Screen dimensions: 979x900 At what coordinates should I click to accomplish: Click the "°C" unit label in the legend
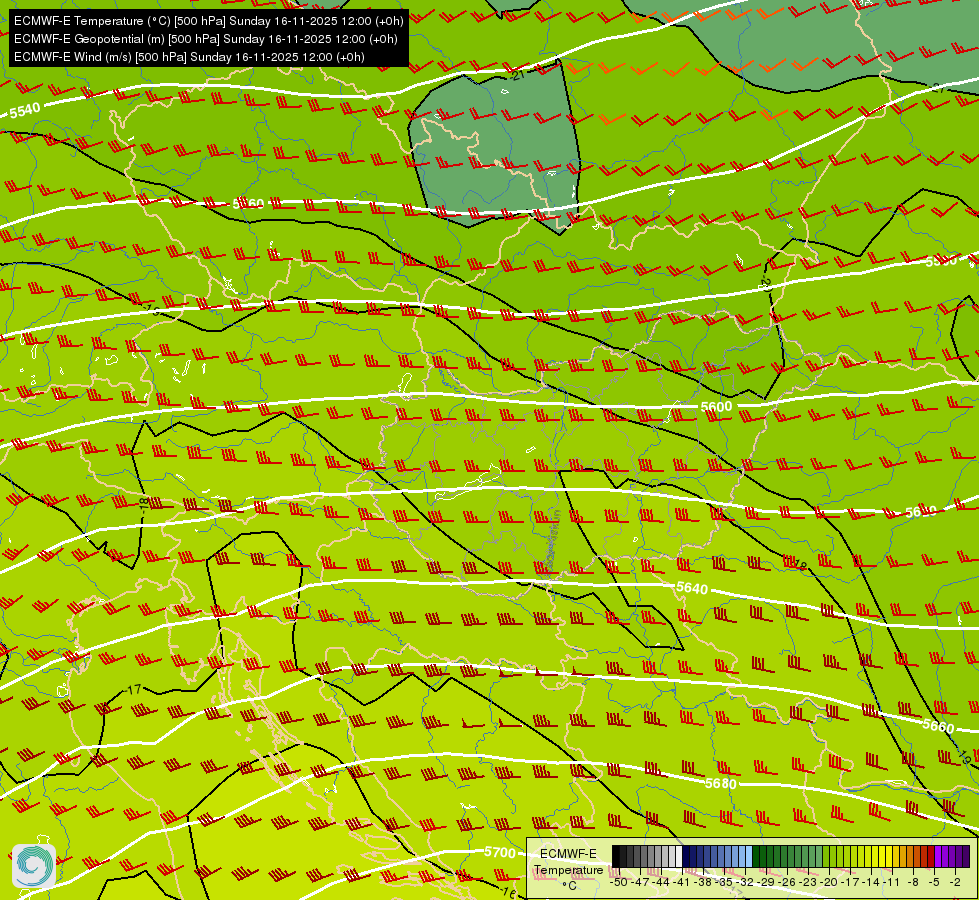[569, 886]
